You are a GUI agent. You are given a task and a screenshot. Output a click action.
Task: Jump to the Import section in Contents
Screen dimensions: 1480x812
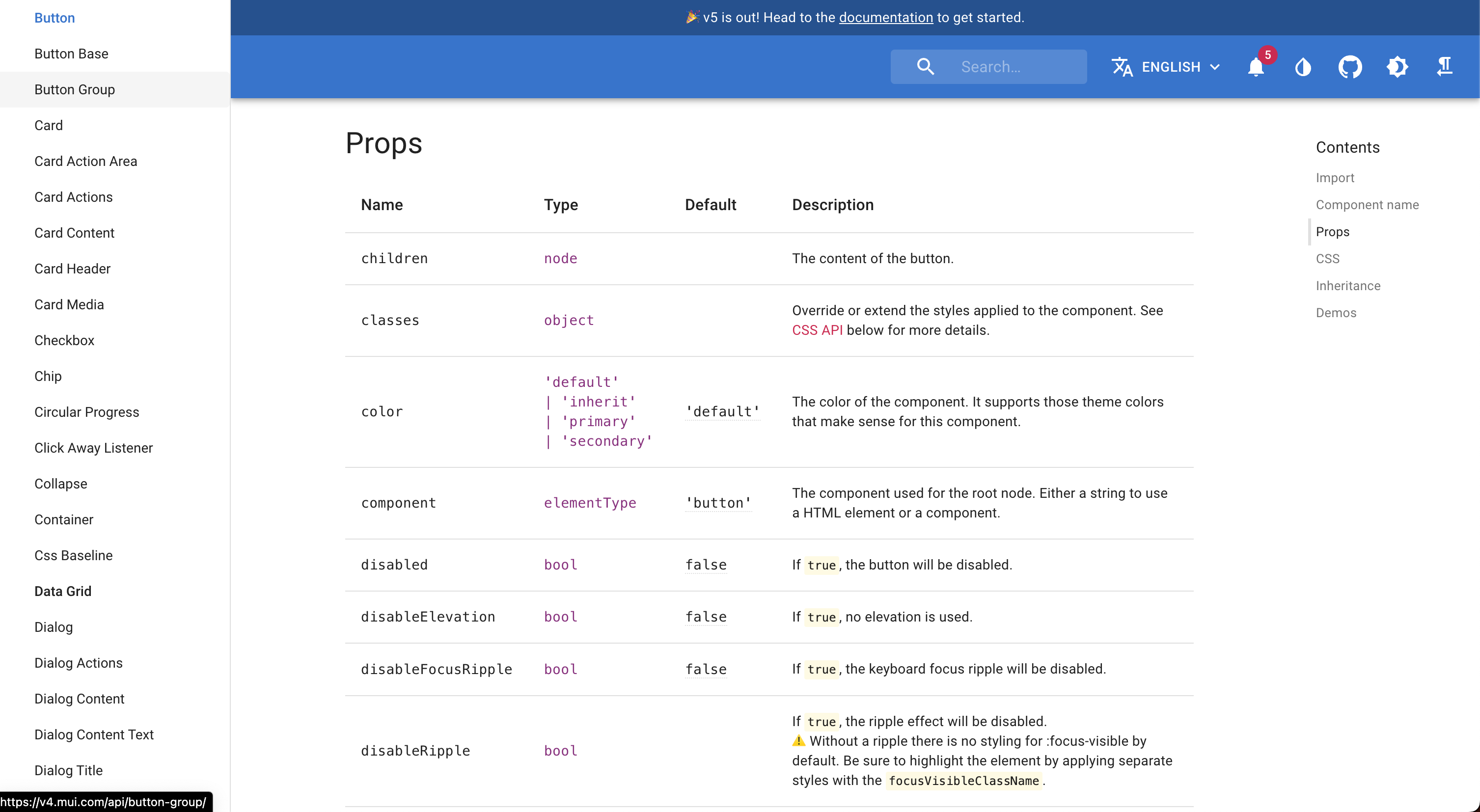[1335, 177]
